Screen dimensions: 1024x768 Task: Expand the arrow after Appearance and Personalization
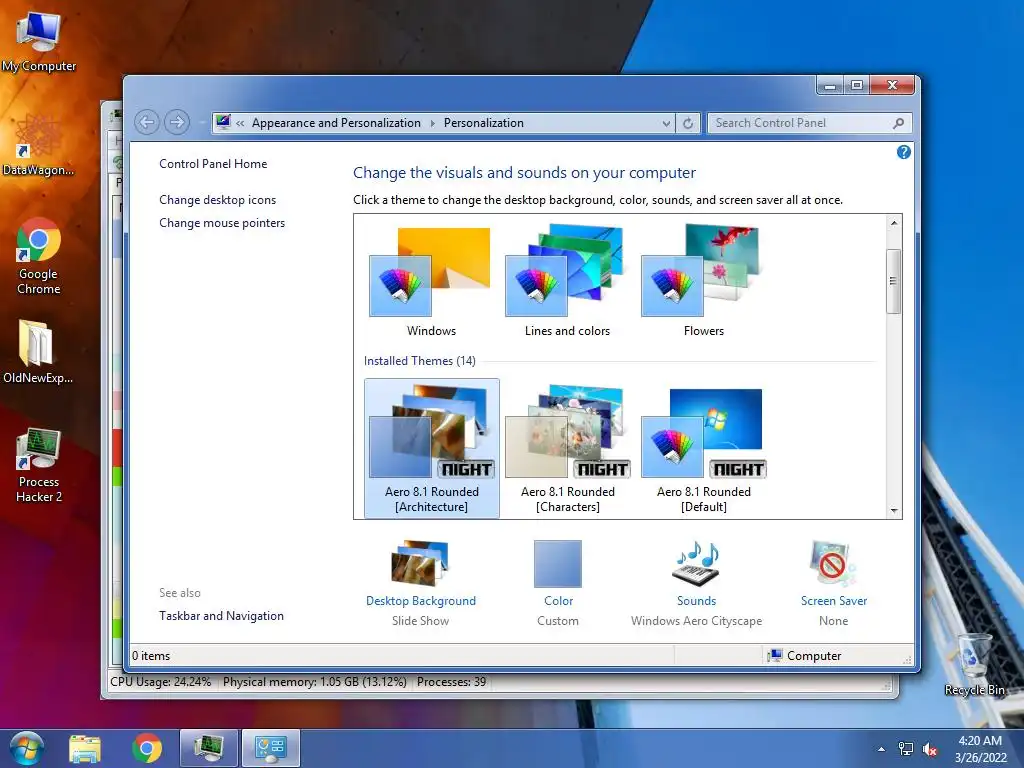click(x=432, y=123)
